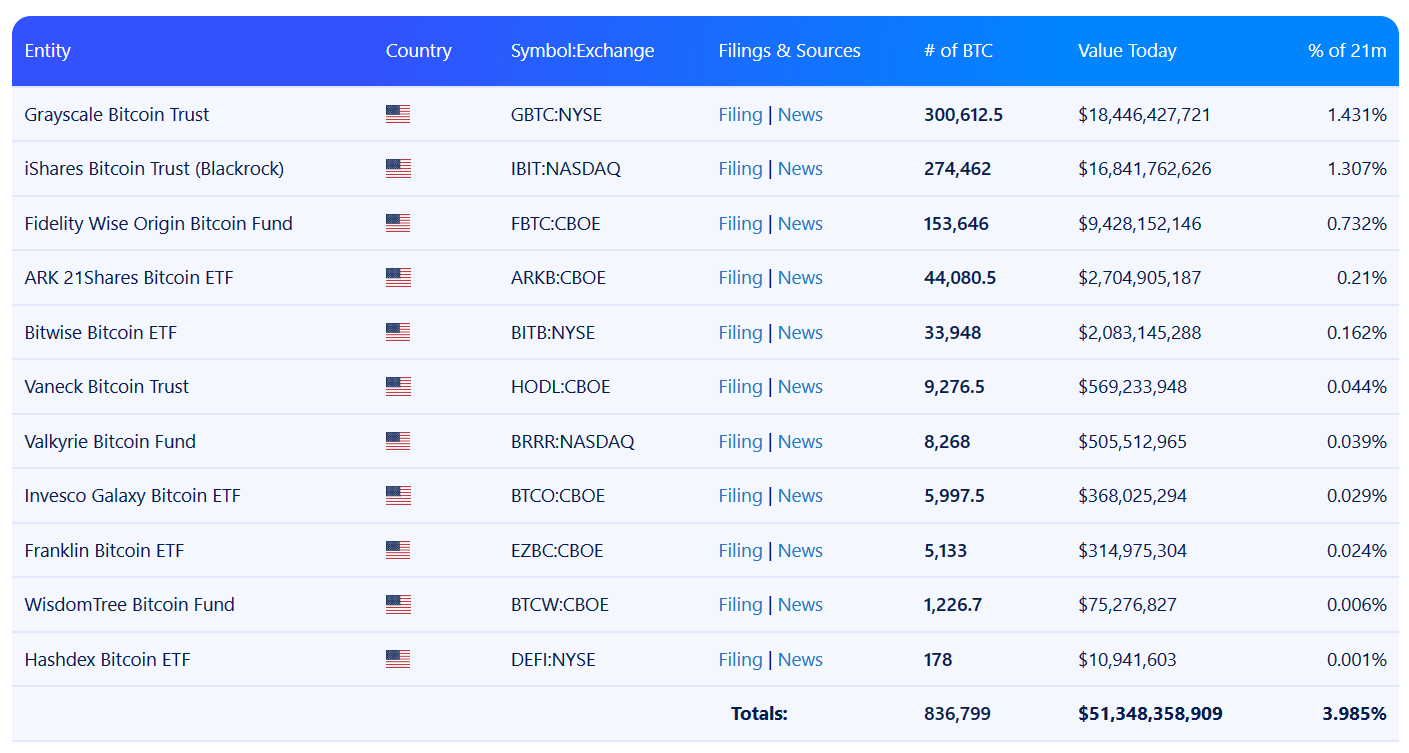Click the US flag in iShares Bitcoin Trust row

tap(398, 169)
